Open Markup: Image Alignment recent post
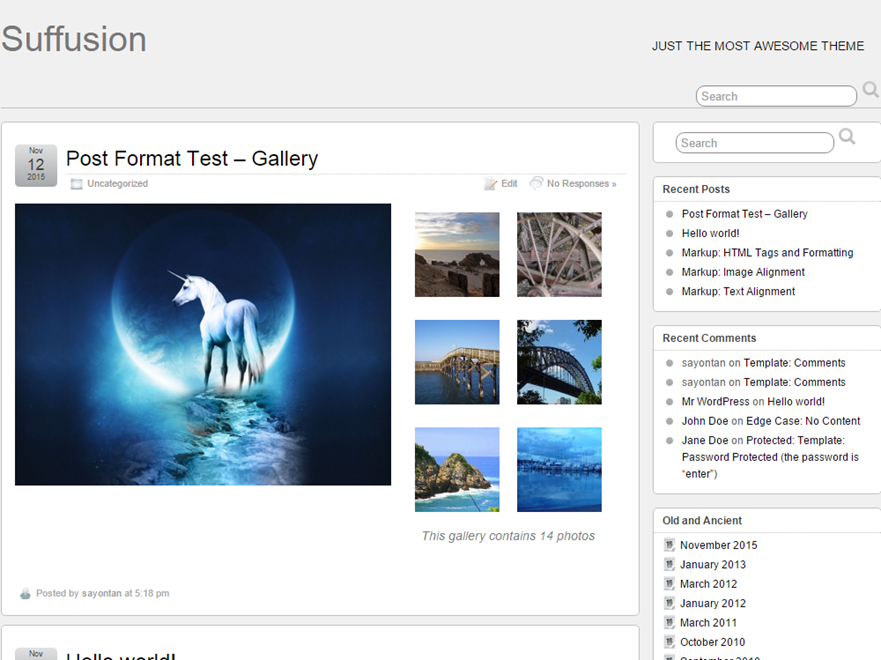Screen dimensions: 881x660 pos(743,272)
